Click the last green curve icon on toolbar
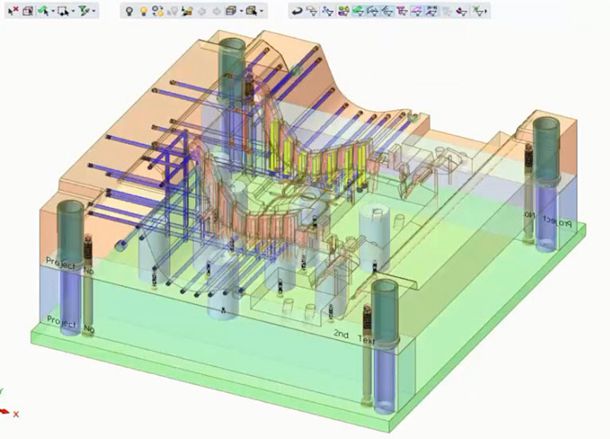The image size is (610, 439). coord(479,11)
